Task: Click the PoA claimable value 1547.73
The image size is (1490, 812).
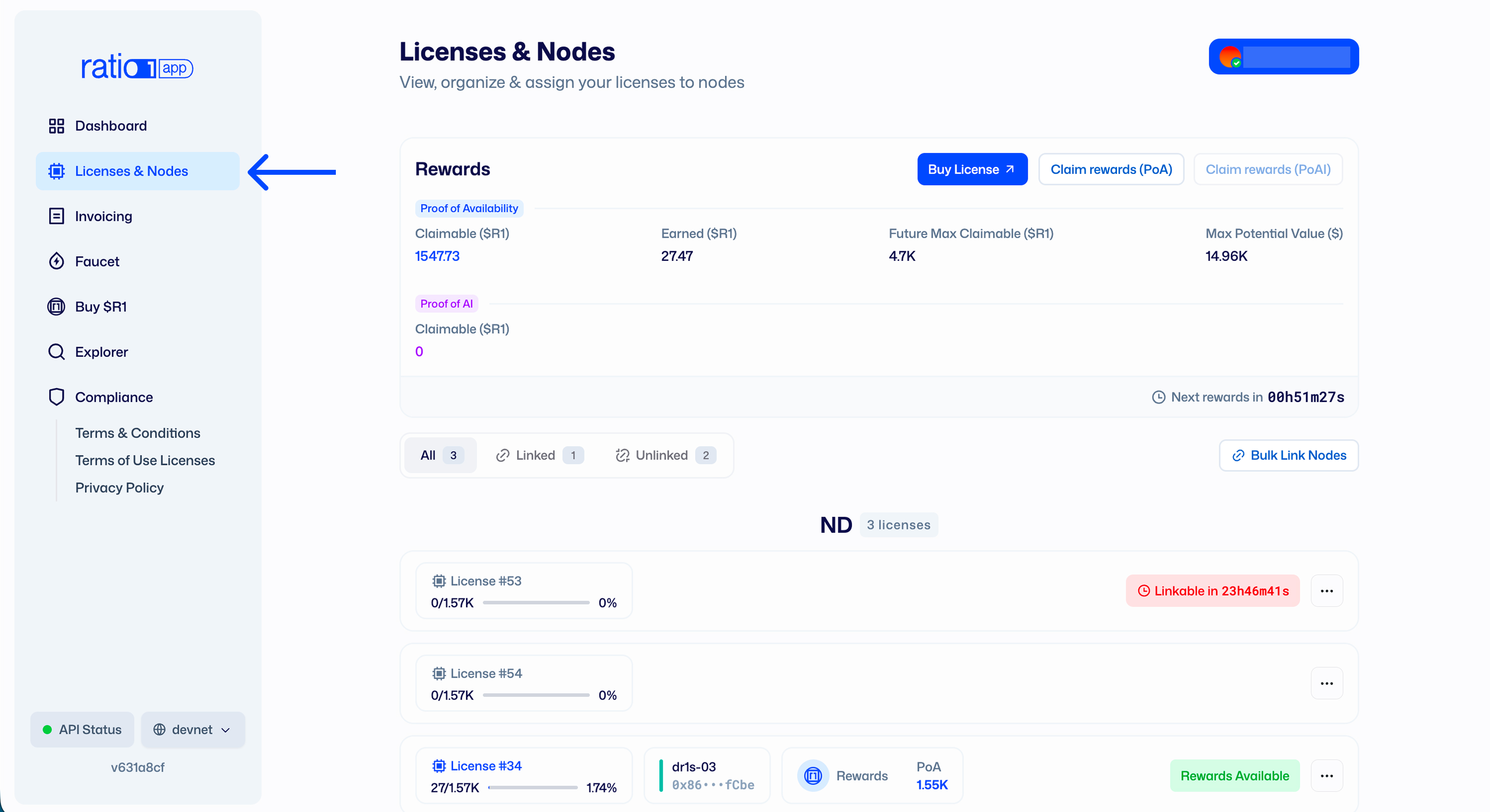Action: pos(437,256)
